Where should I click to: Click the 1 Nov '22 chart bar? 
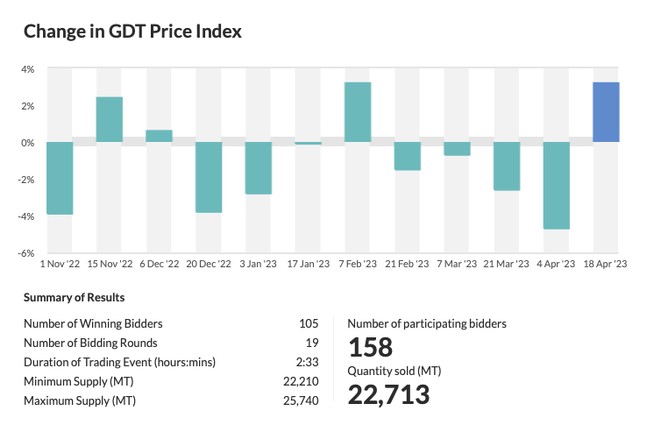tap(60, 178)
